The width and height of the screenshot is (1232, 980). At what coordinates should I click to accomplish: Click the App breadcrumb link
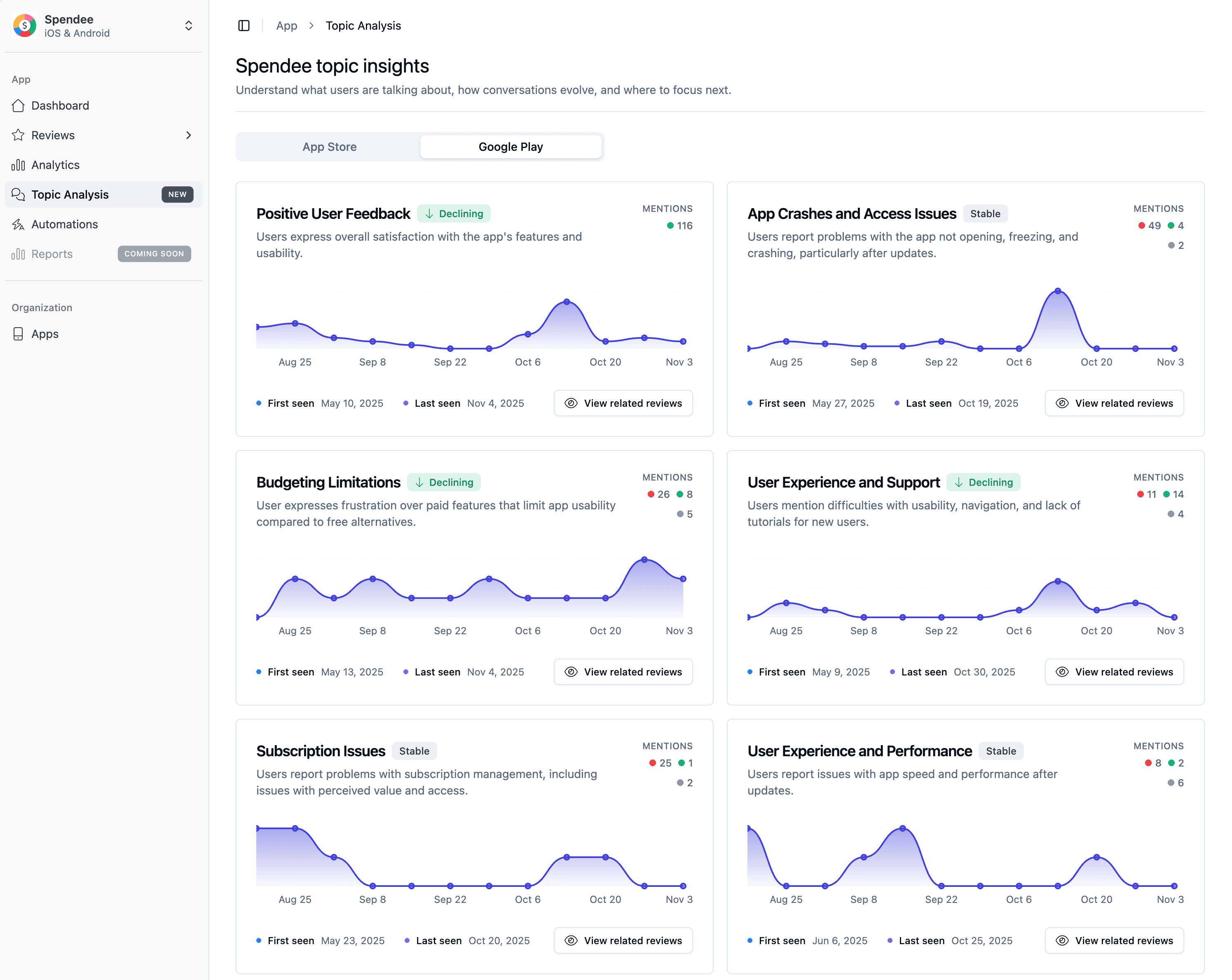(x=286, y=26)
